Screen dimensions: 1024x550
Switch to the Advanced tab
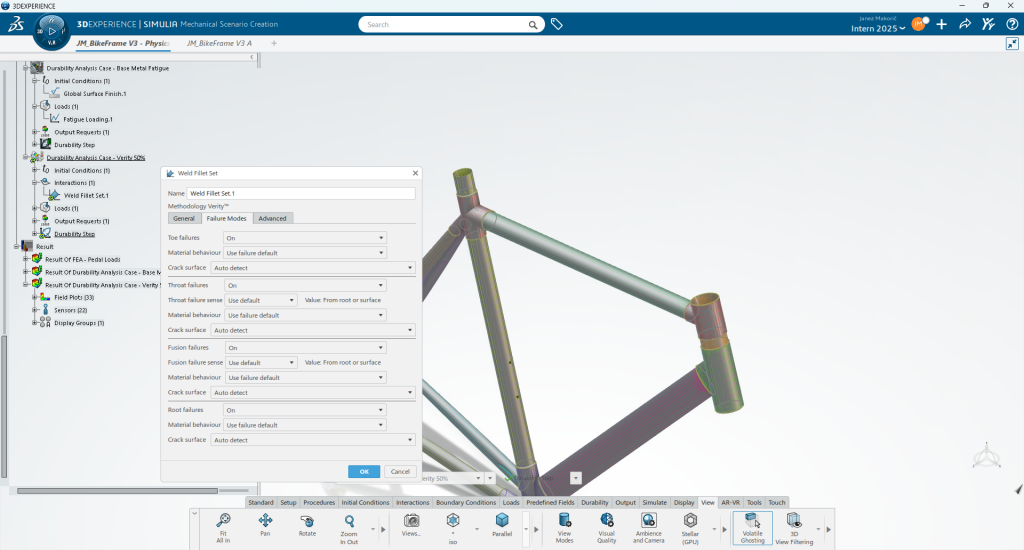pyautogui.click(x=271, y=218)
